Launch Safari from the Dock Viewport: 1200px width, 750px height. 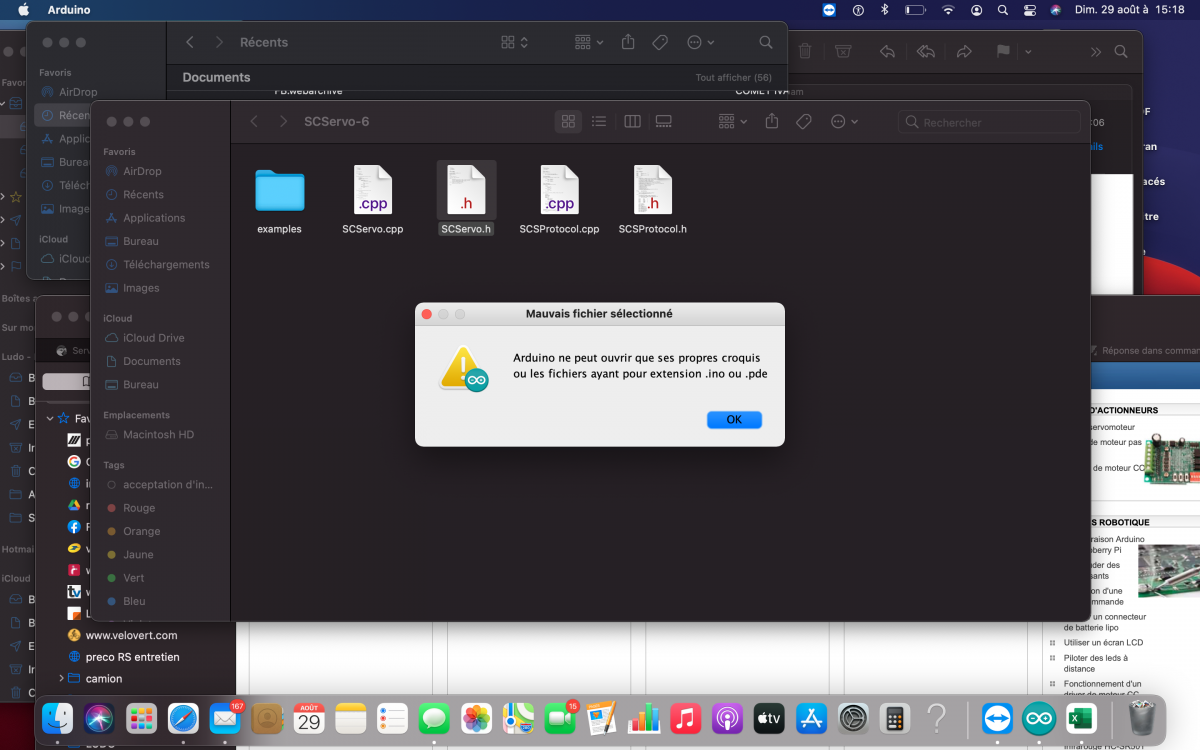[183, 718]
